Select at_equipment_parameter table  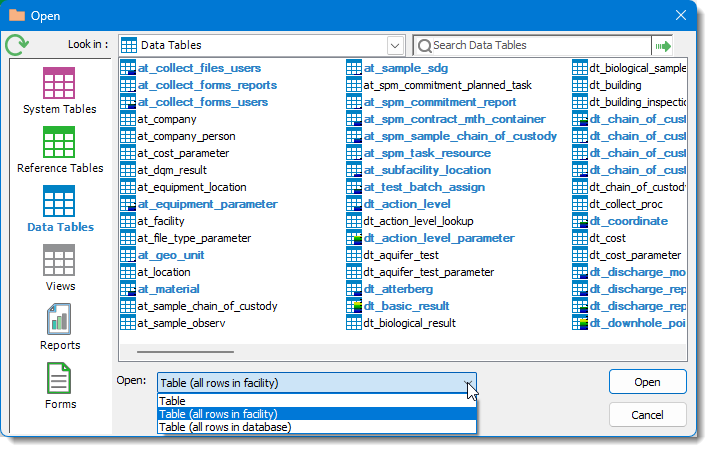click(208, 204)
